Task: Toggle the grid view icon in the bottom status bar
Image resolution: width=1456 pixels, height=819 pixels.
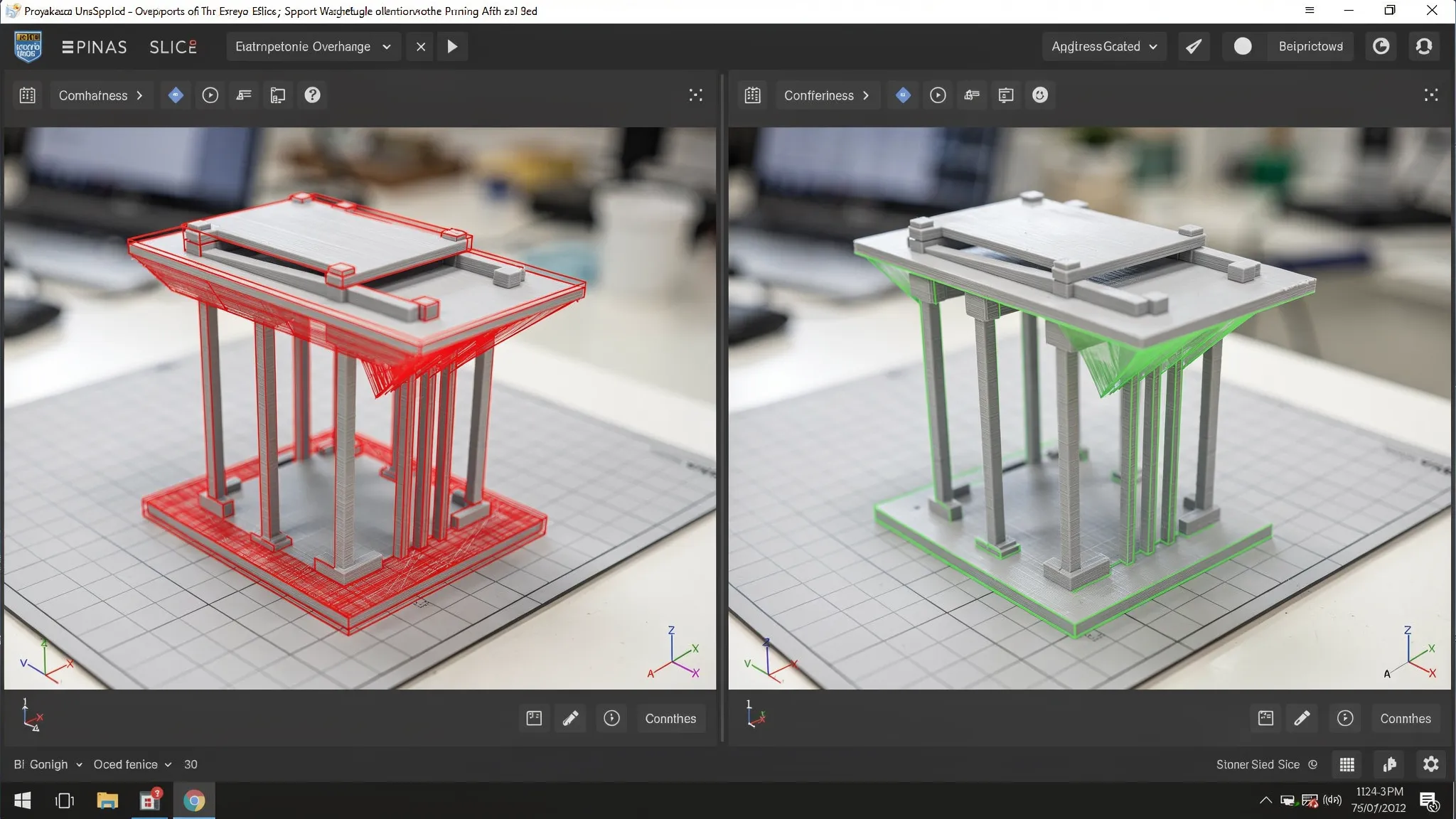Action: tap(1346, 764)
